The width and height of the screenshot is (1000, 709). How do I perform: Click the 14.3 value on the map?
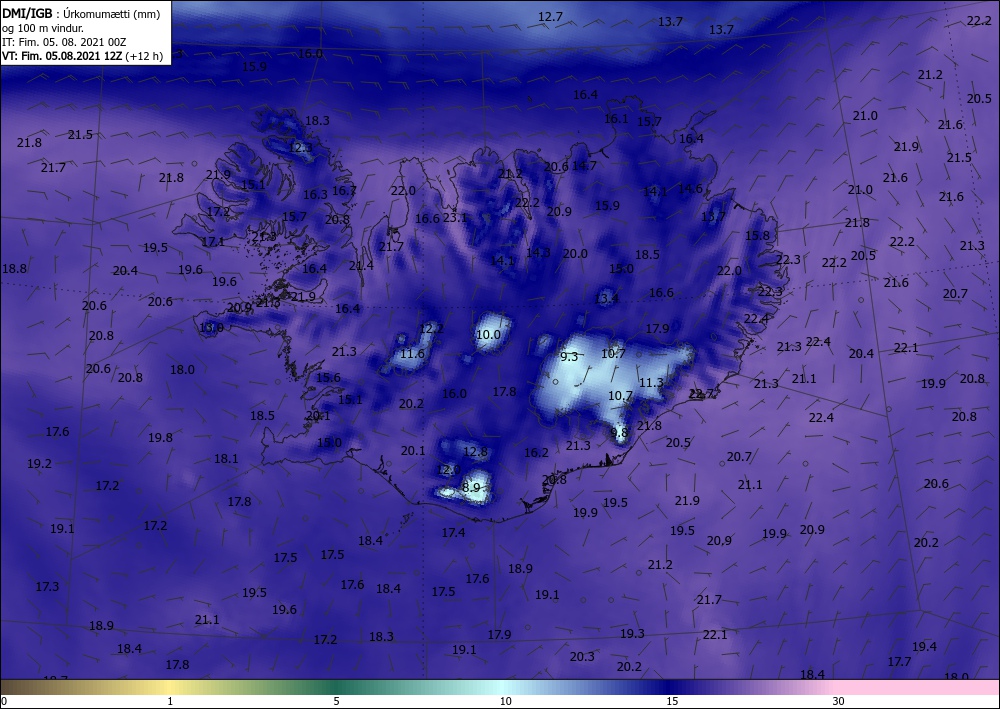pyautogui.click(x=538, y=252)
